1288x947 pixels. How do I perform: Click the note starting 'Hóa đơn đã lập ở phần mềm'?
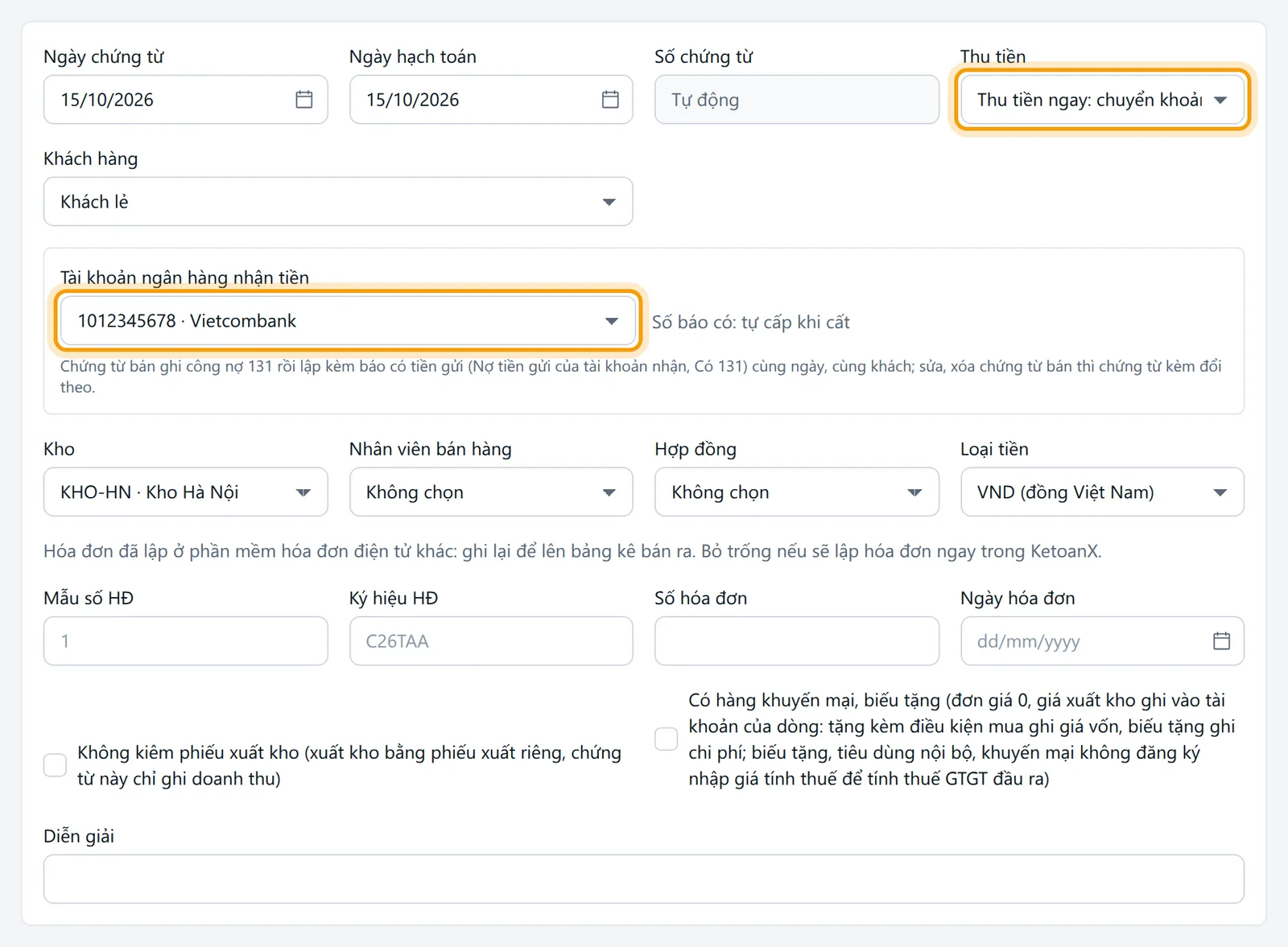coord(572,552)
